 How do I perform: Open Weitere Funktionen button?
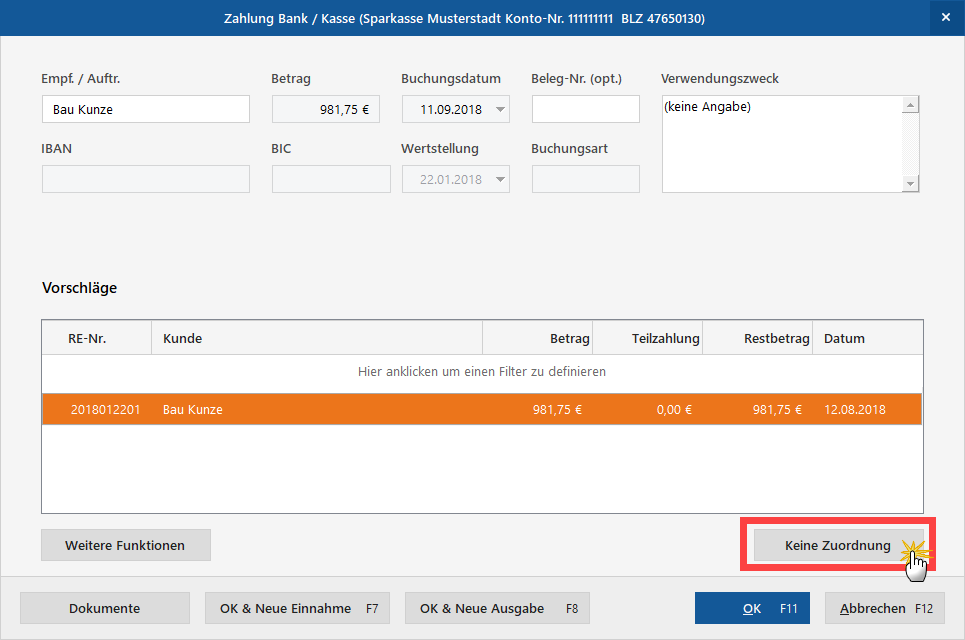click(x=126, y=545)
